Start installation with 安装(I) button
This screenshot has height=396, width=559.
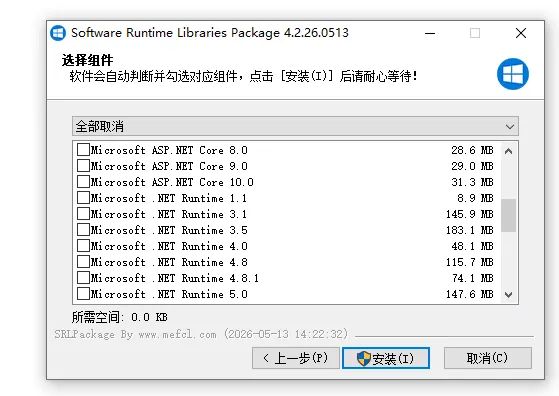pos(386,358)
